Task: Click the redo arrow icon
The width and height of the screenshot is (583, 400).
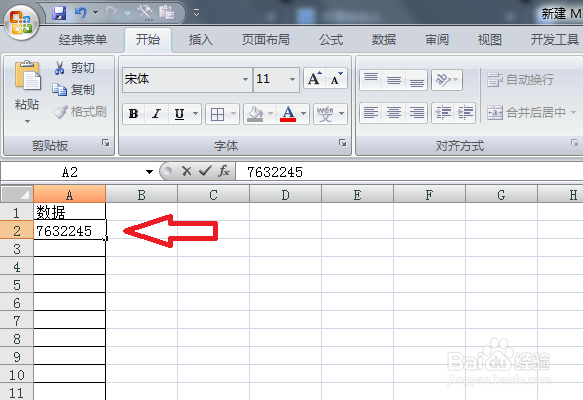Action: click(x=112, y=13)
